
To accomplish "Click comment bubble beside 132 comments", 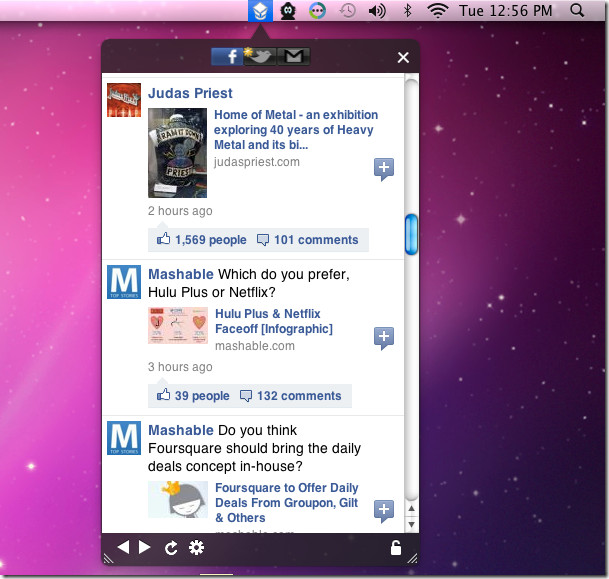I will [246, 396].
